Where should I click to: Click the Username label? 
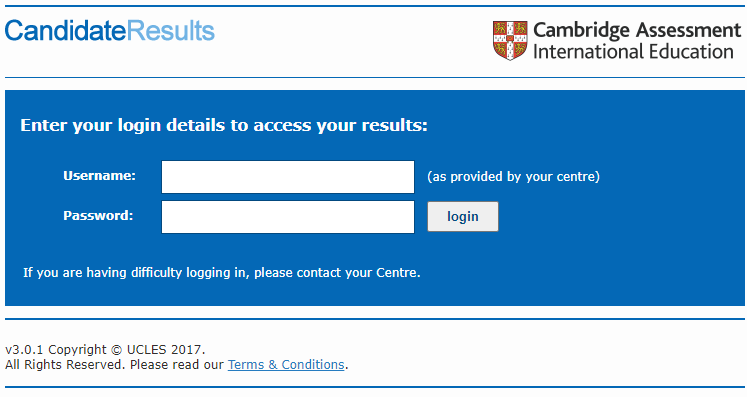pyautogui.click(x=100, y=176)
